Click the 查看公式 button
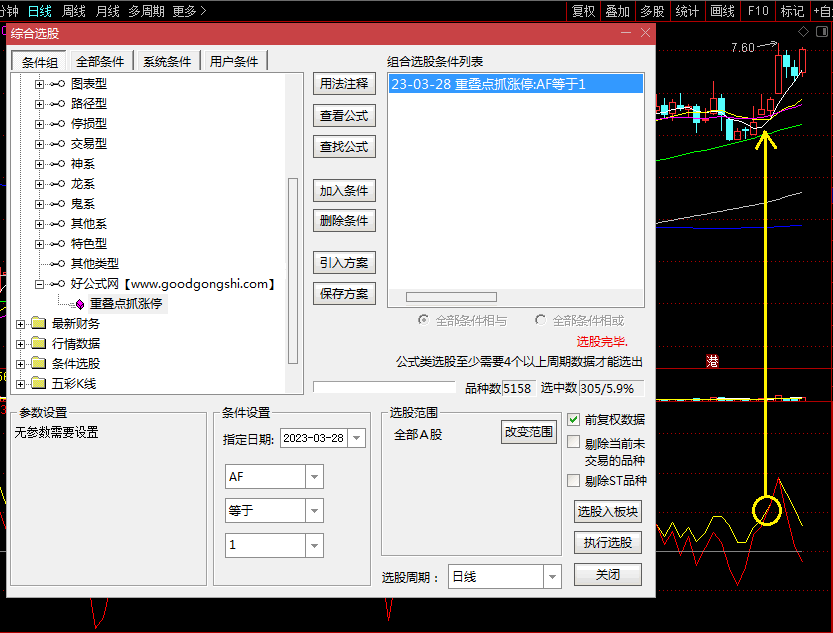The height and width of the screenshot is (633, 833). [344, 116]
